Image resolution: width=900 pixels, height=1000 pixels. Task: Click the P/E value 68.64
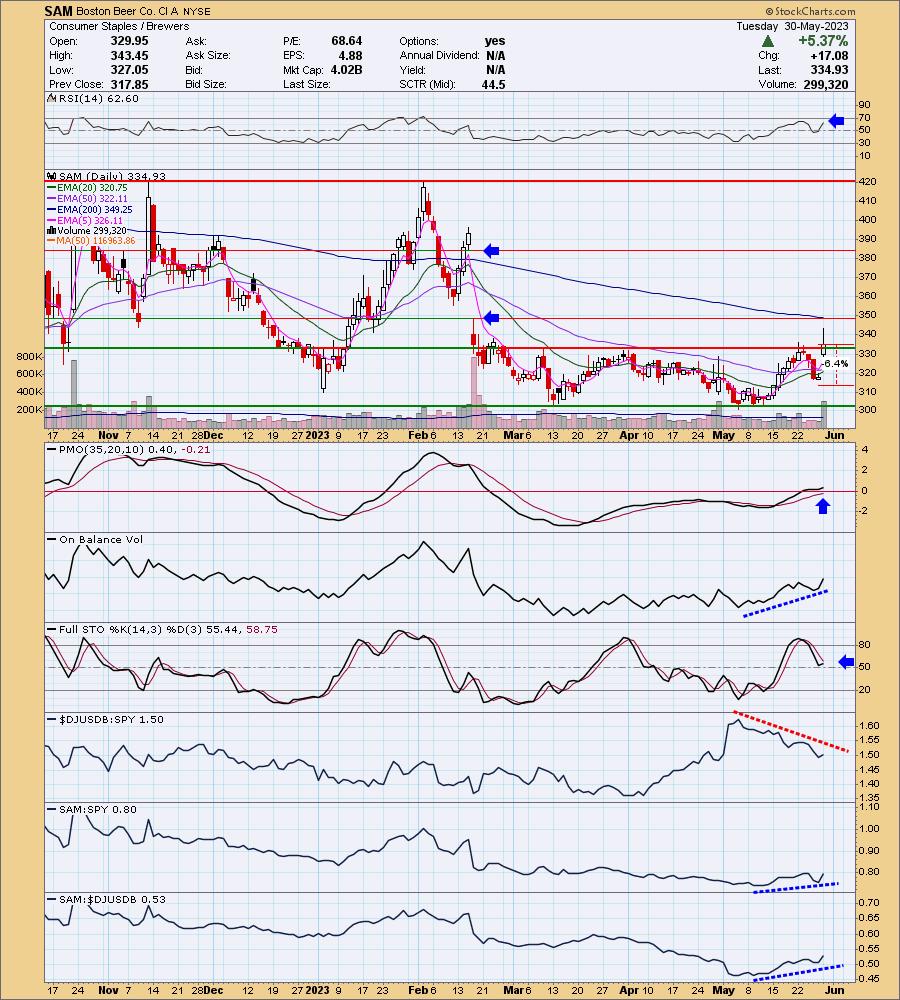[x=346, y=41]
